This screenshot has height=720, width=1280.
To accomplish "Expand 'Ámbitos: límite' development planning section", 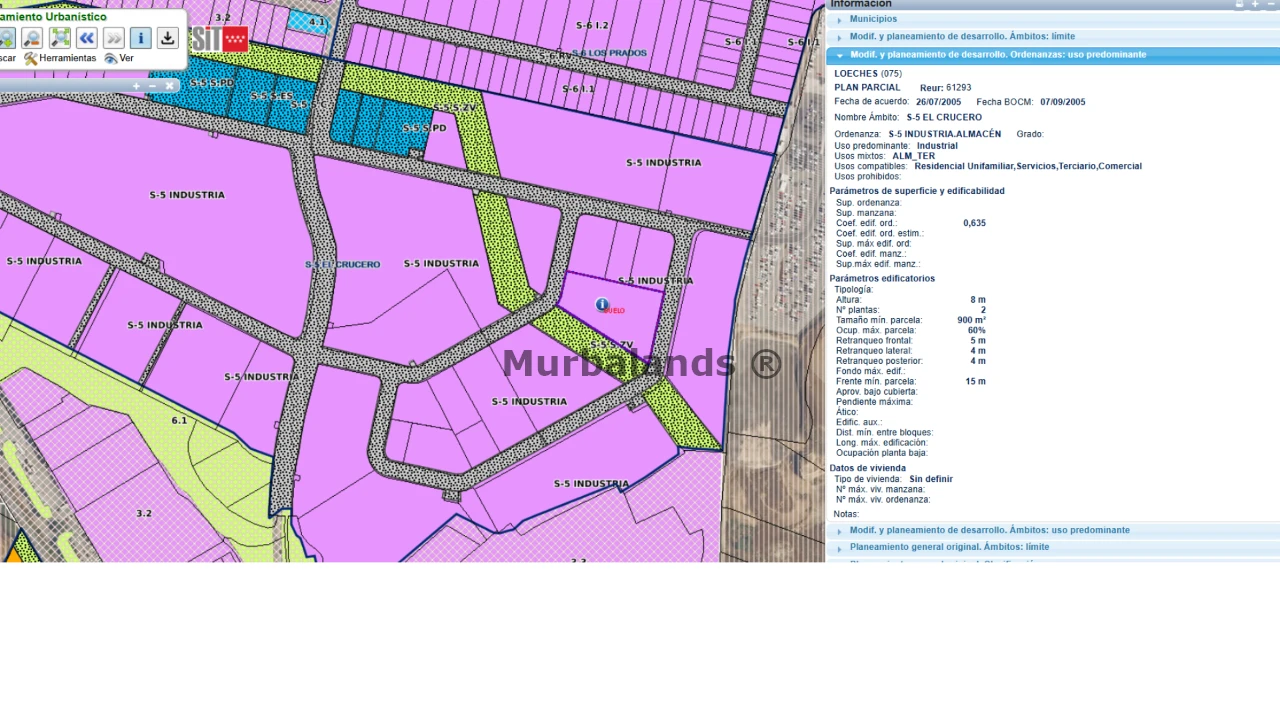I will 1053,37.
